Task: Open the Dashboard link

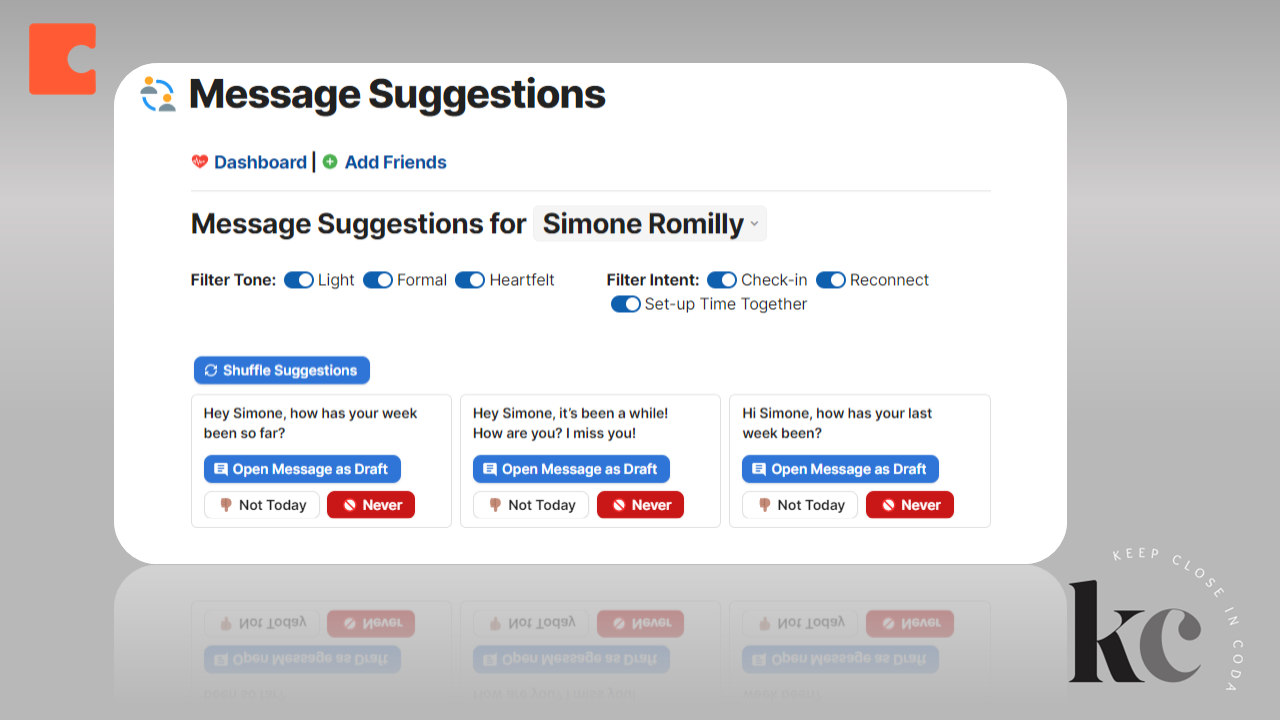Action: point(260,162)
